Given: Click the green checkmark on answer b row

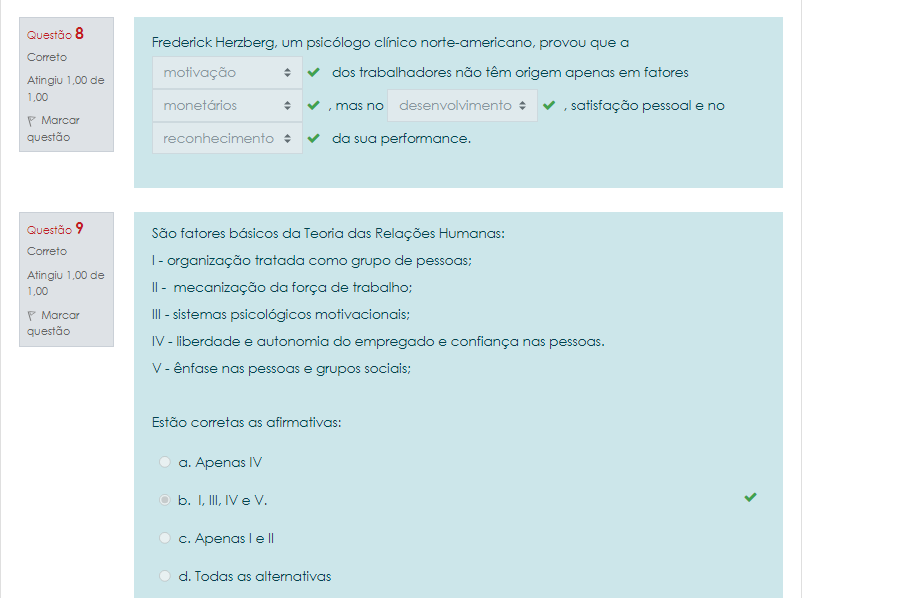Looking at the screenshot, I should click(751, 497).
